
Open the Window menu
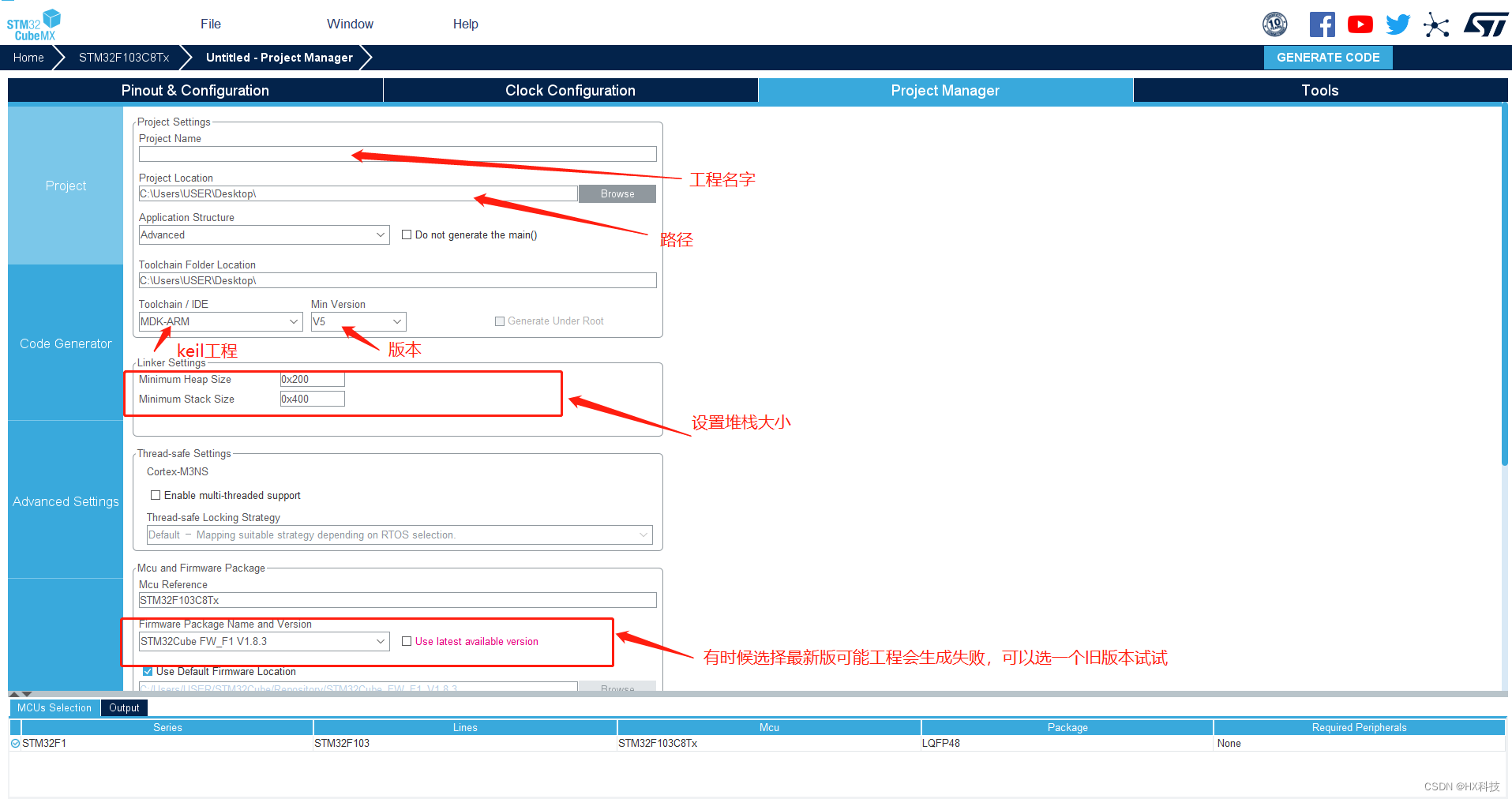pyautogui.click(x=350, y=24)
